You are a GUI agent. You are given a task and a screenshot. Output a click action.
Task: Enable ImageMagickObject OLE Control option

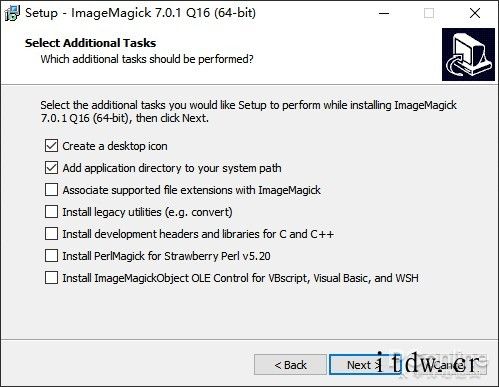(x=51, y=278)
